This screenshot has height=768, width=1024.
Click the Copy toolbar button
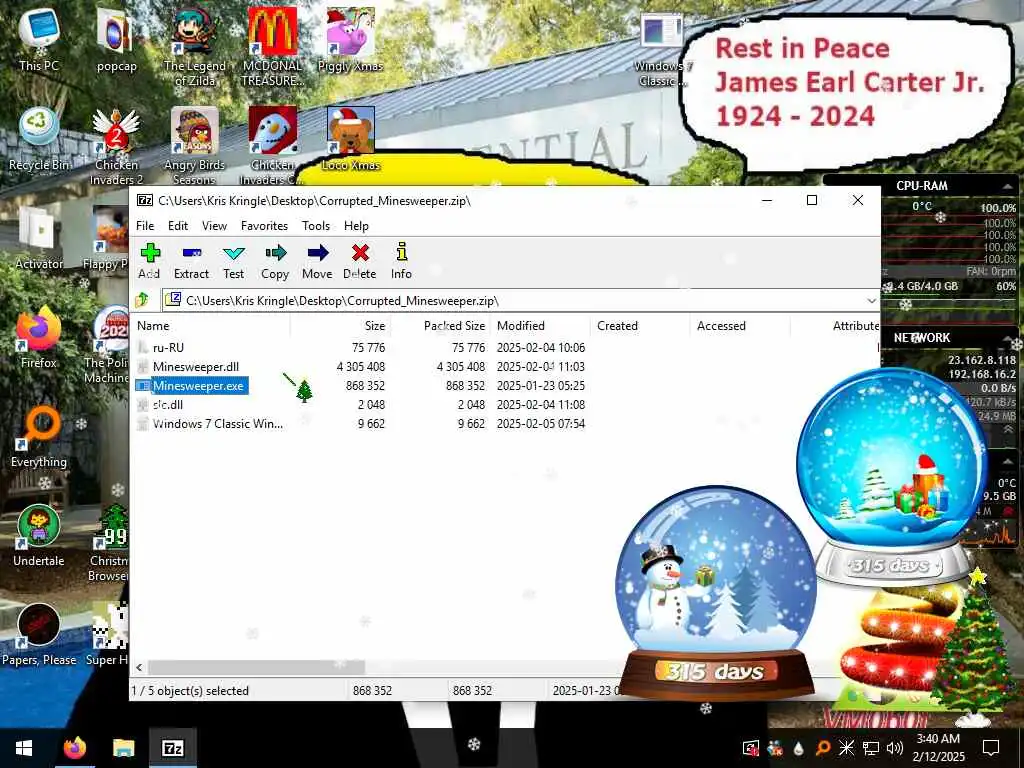[275, 261]
